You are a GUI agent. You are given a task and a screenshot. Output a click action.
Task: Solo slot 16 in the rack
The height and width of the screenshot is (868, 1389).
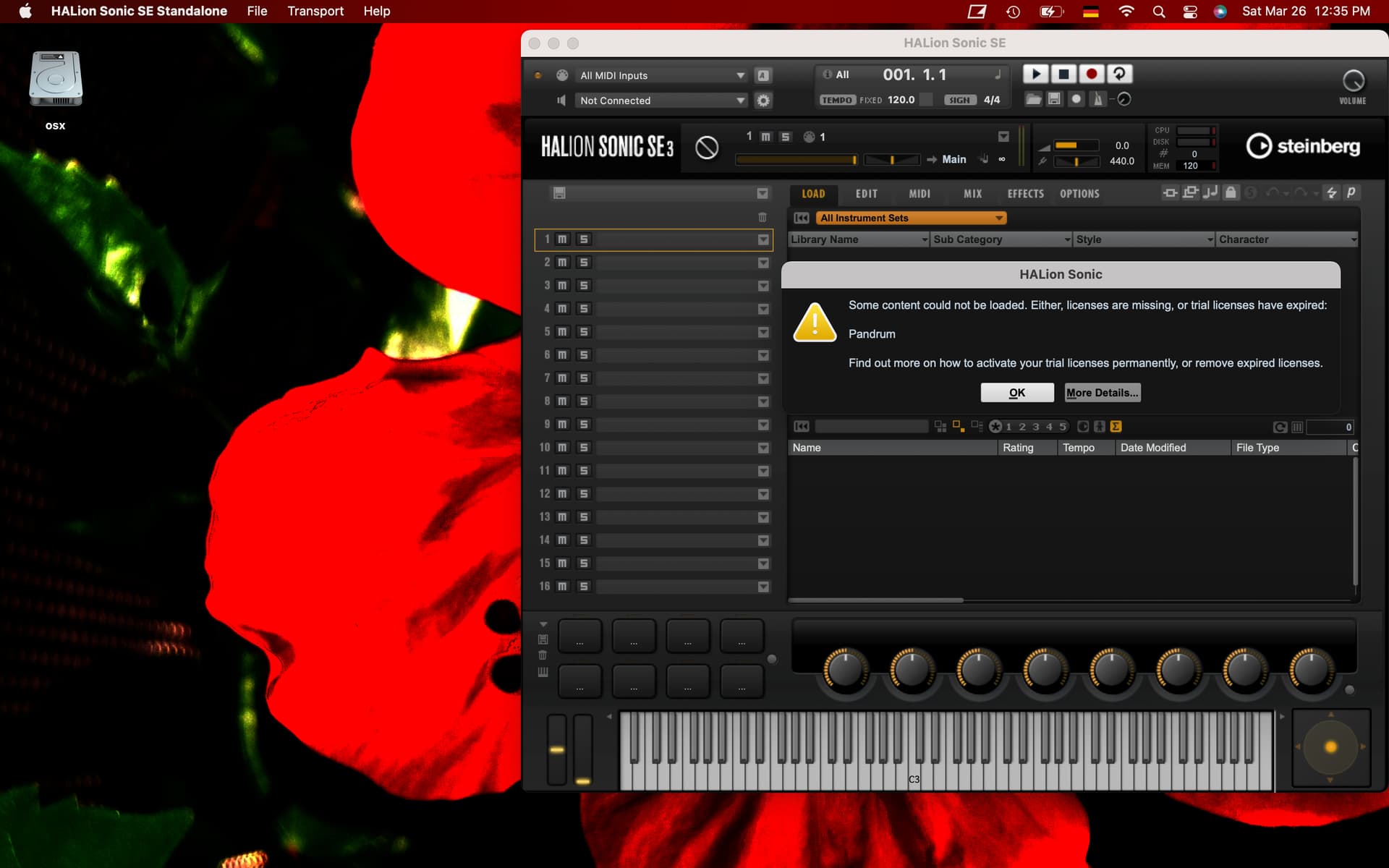[584, 587]
